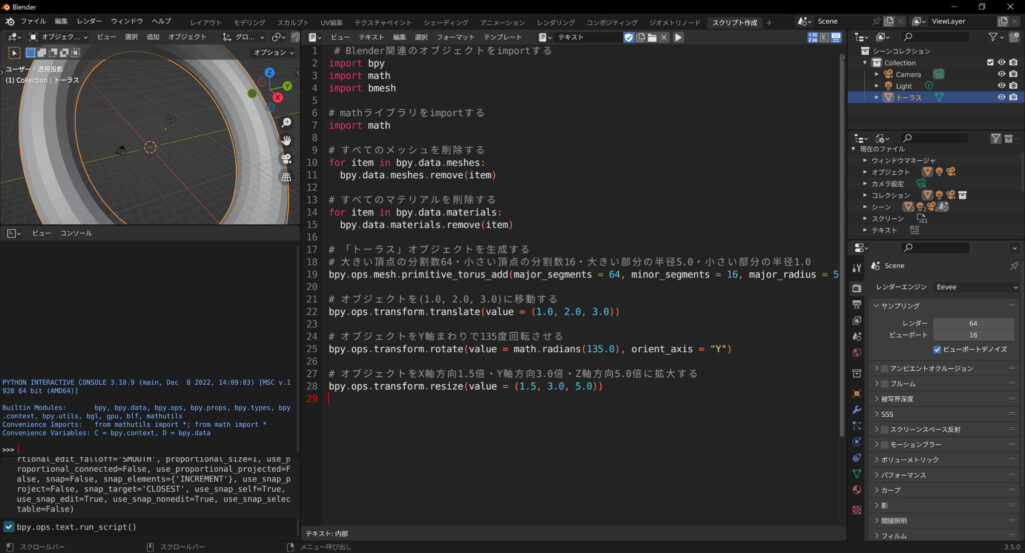The image size is (1025, 553).
Task: Switch perspective/orthographic grid icon in viewport
Action: [x=286, y=176]
